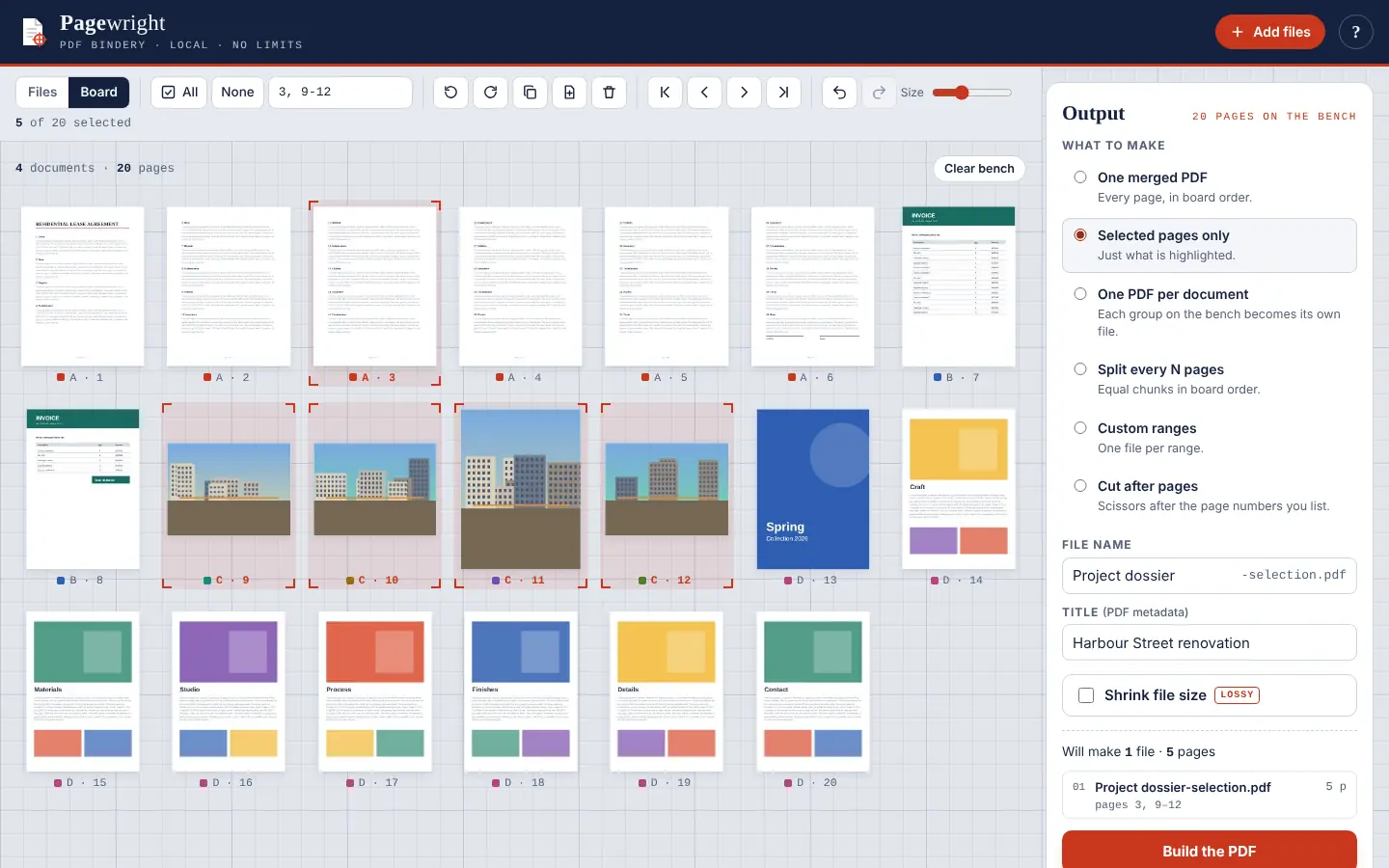Move selection to the very end
The height and width of the screenshot is (868, 1389).
(x=783, y=93)
